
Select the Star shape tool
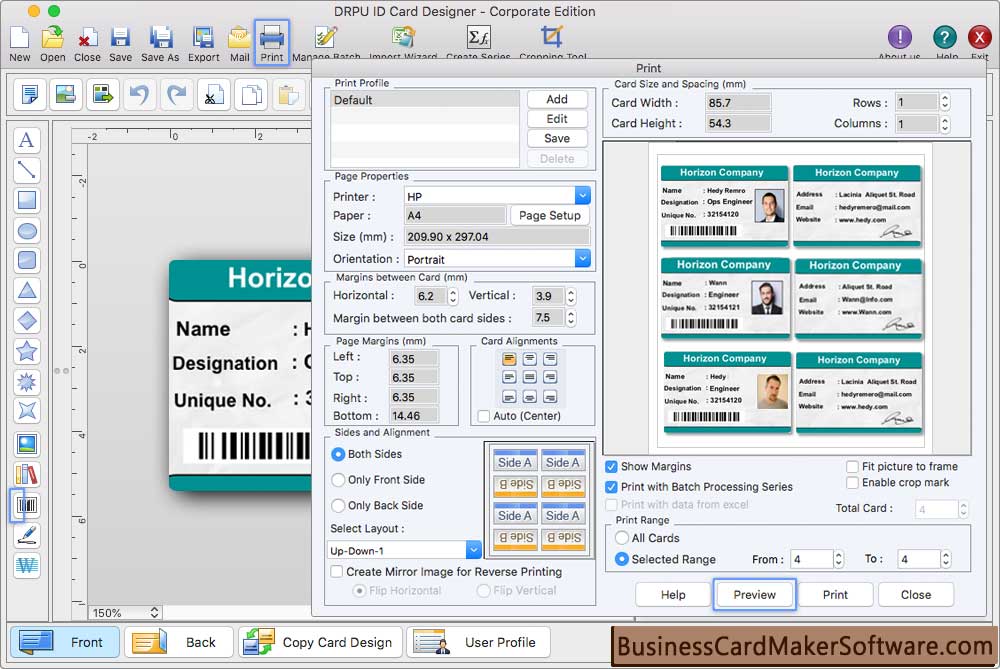(27, 351)
